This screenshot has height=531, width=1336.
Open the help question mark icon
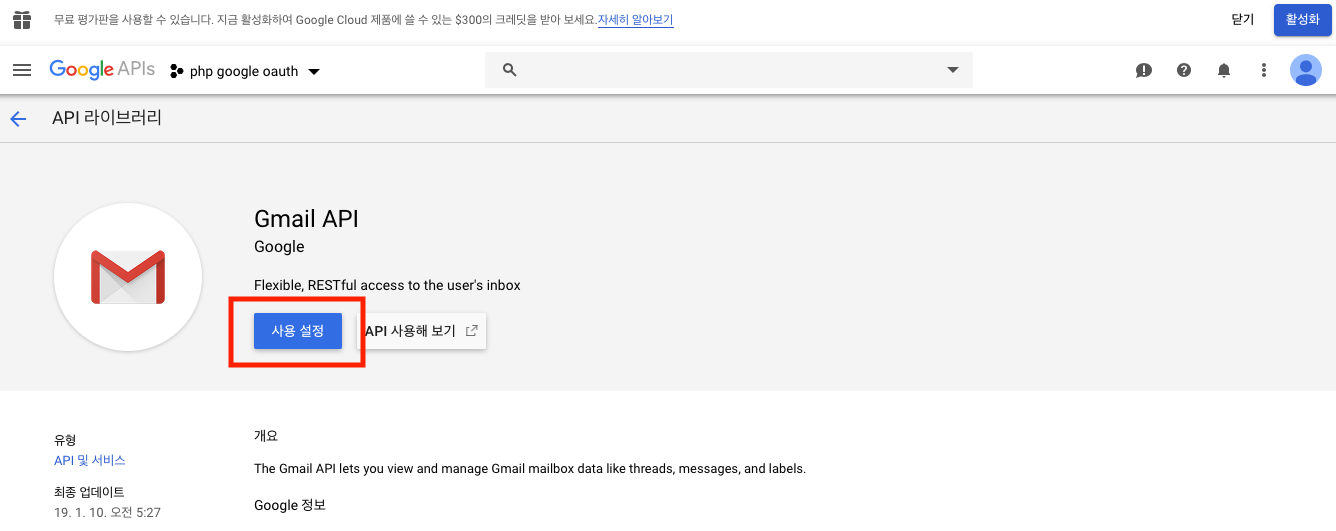click(1184, 70)
